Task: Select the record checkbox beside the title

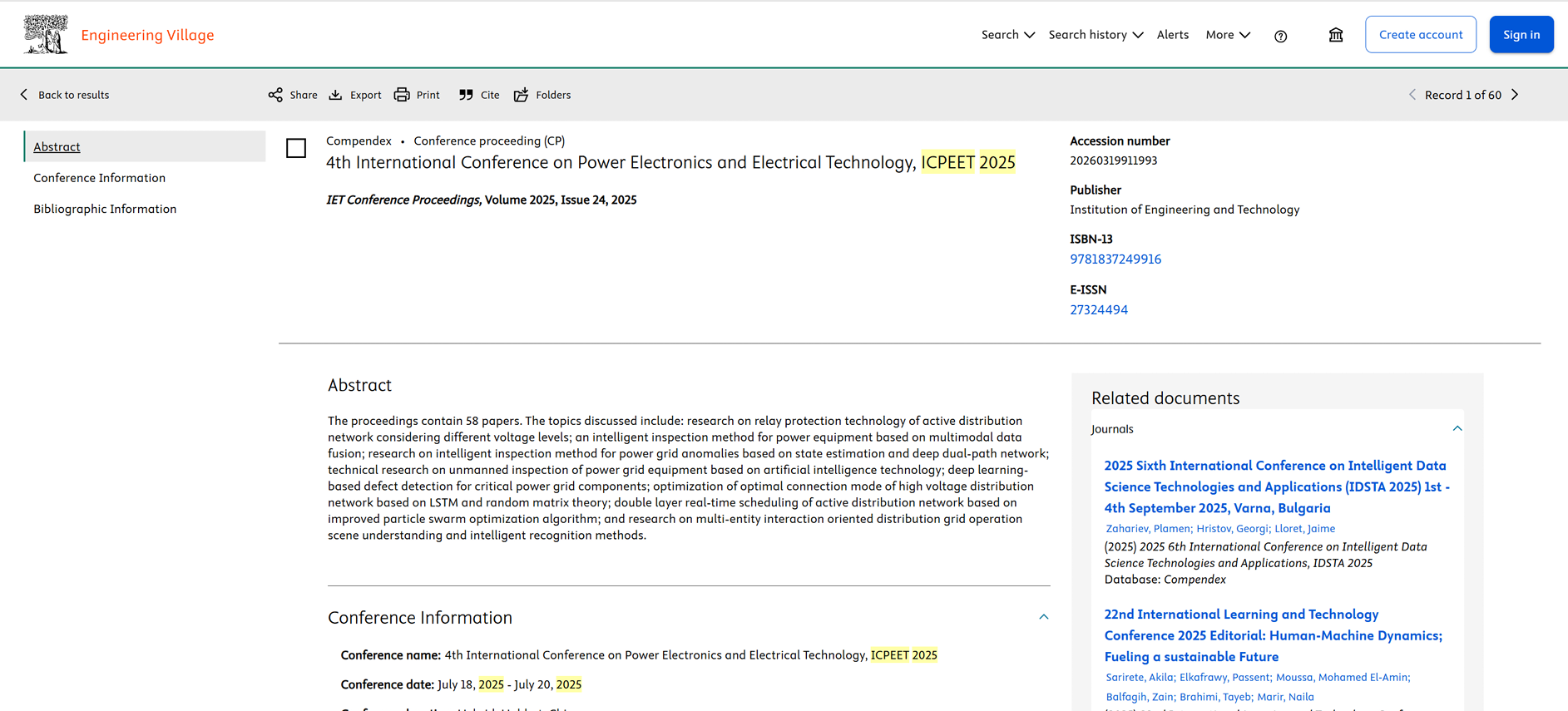Action: click(296, 148)
